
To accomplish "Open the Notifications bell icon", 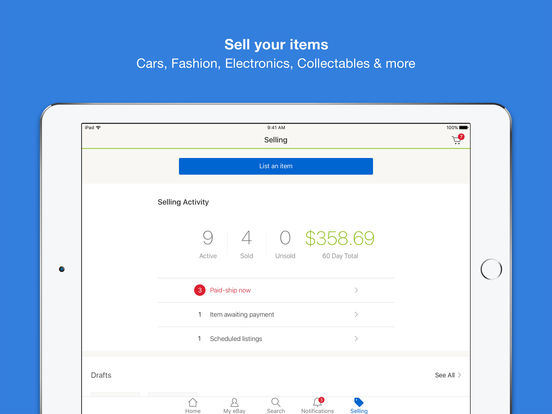I will (318, 402).
